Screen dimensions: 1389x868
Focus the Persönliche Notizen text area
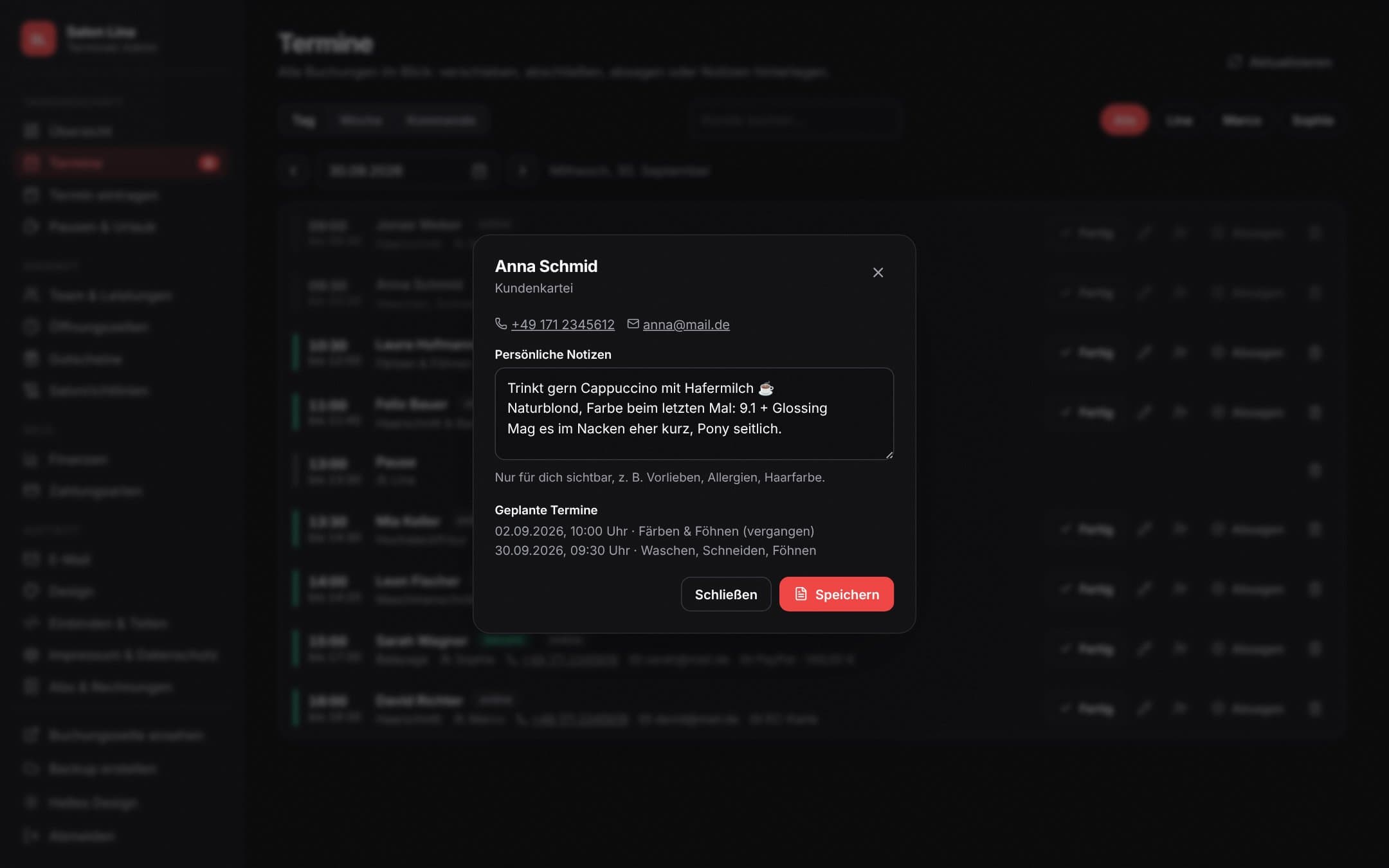(x=694, y=413)
